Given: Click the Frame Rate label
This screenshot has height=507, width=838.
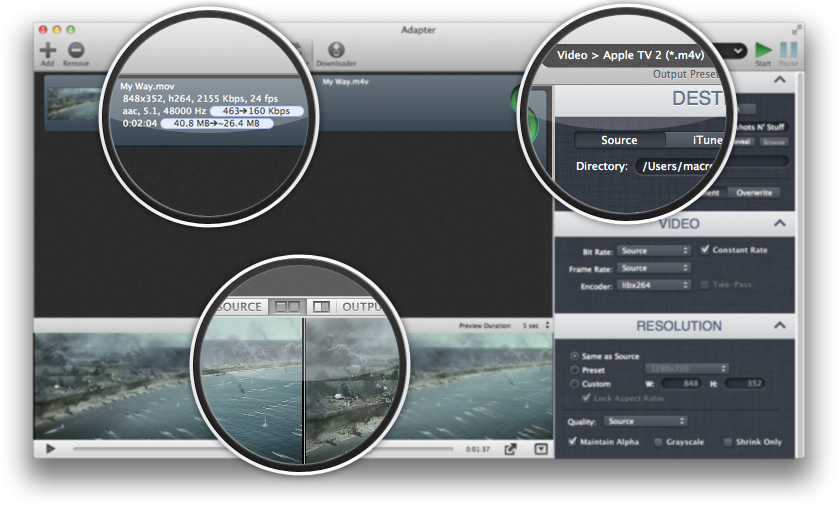Looking at the screenshot, I should tap(591, 269).
